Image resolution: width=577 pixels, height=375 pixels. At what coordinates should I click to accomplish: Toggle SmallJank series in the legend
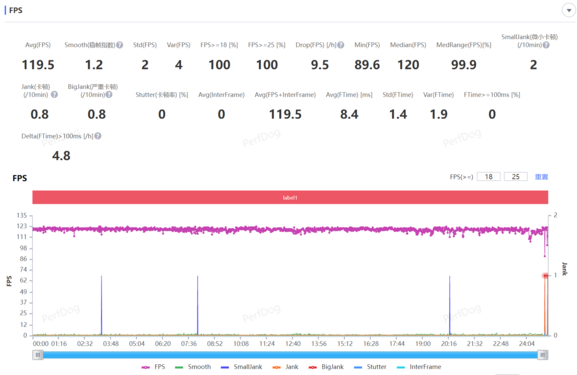[241, 367]
